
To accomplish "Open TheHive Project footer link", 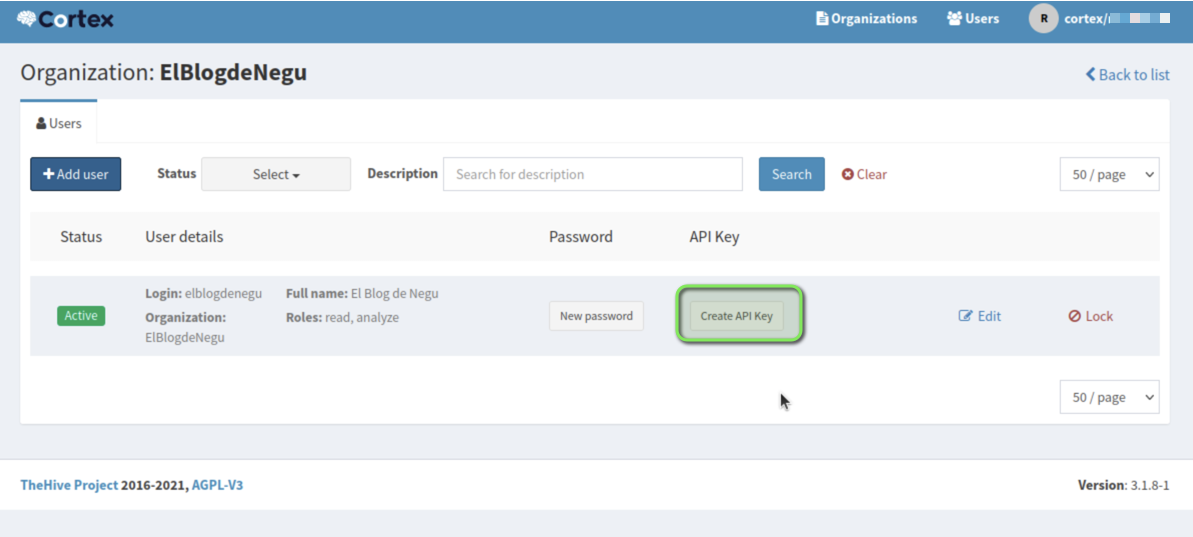I will tap(69, 485).
